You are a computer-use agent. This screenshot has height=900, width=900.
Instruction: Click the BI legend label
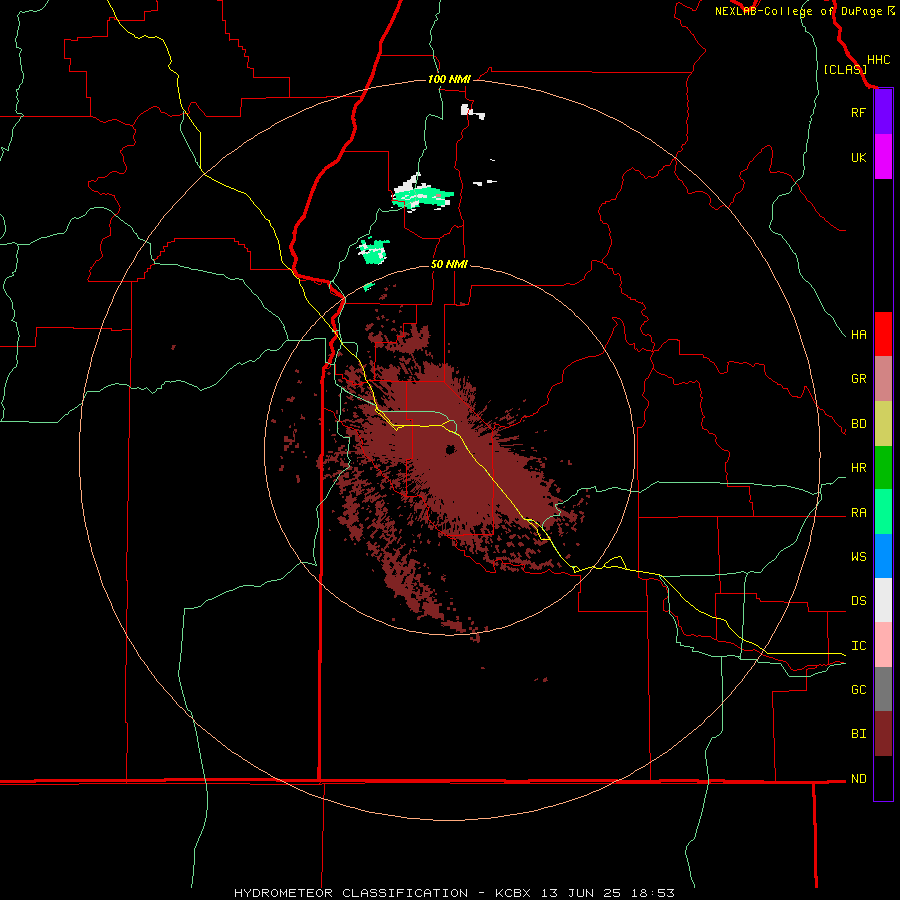[x=858, y=734]
